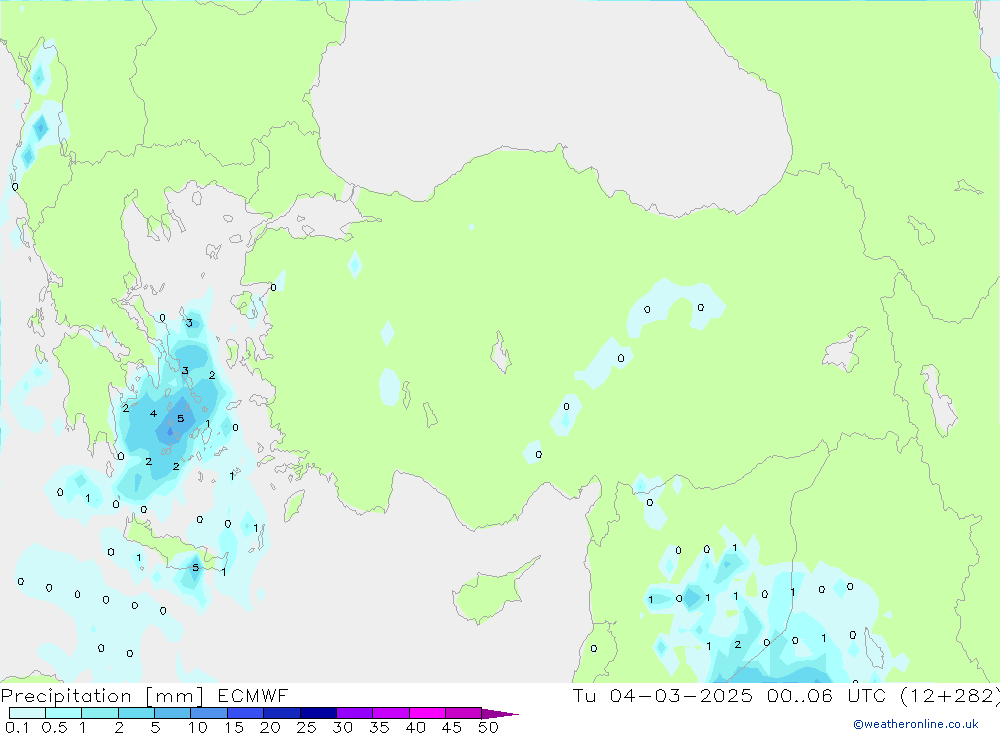Click the legend value label '25'
The width and height of the screenshot is (1000, 733).
click(306, 727)
